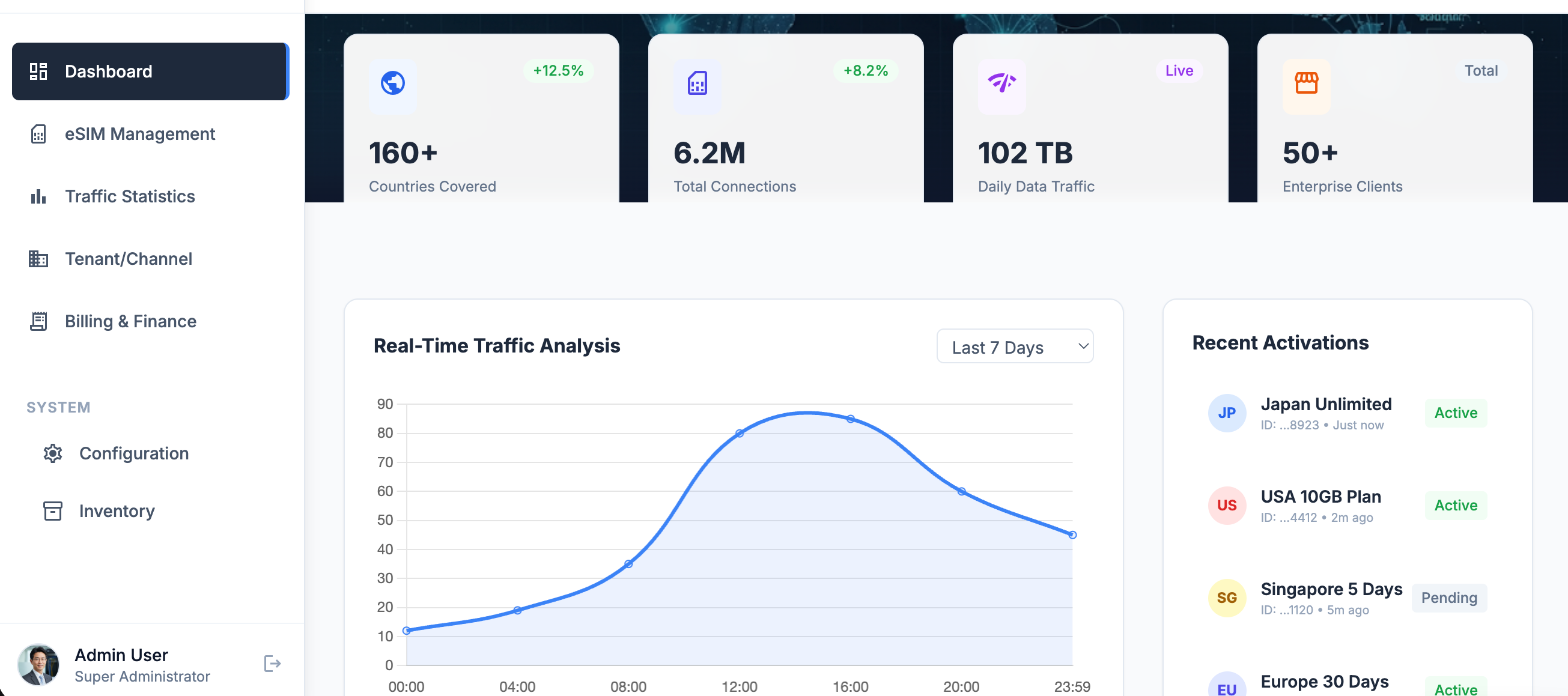Click the JP country avatar circle

[x=1227, y=413]
